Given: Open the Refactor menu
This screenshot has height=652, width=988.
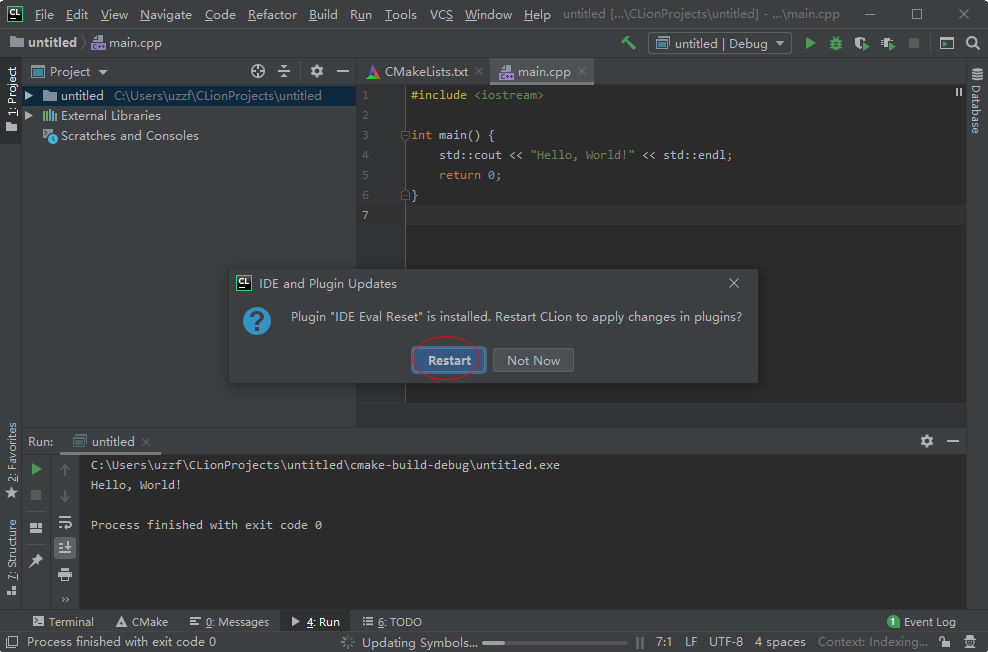Looking at the screenshot, I should point(272,15).
